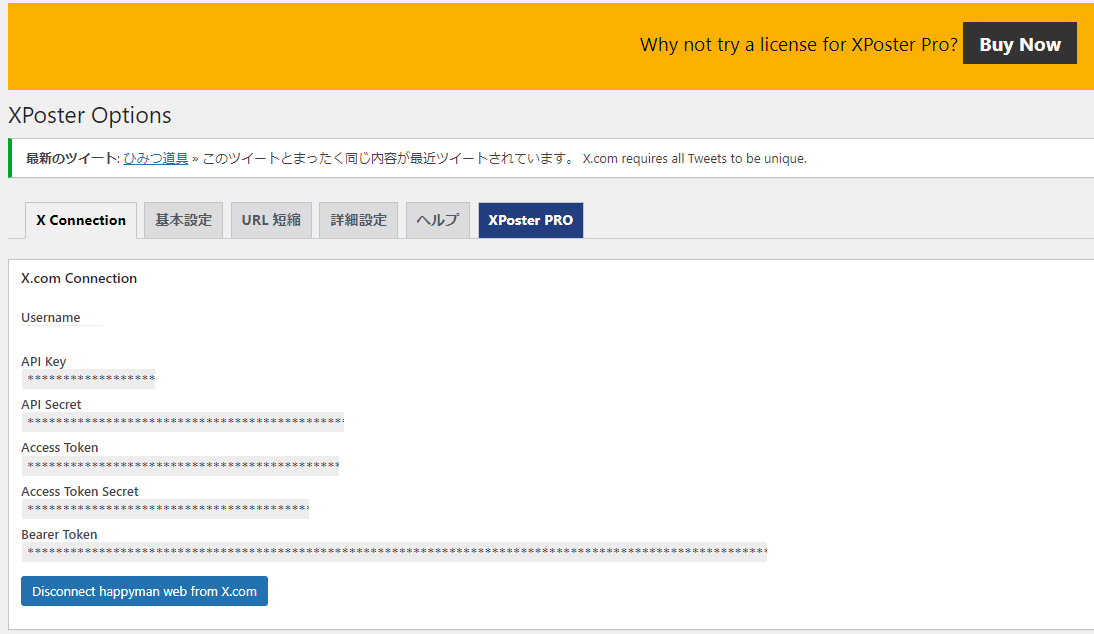1094x634 pixels.
Task: Select the X Connection tab
Action: (81, 220)
